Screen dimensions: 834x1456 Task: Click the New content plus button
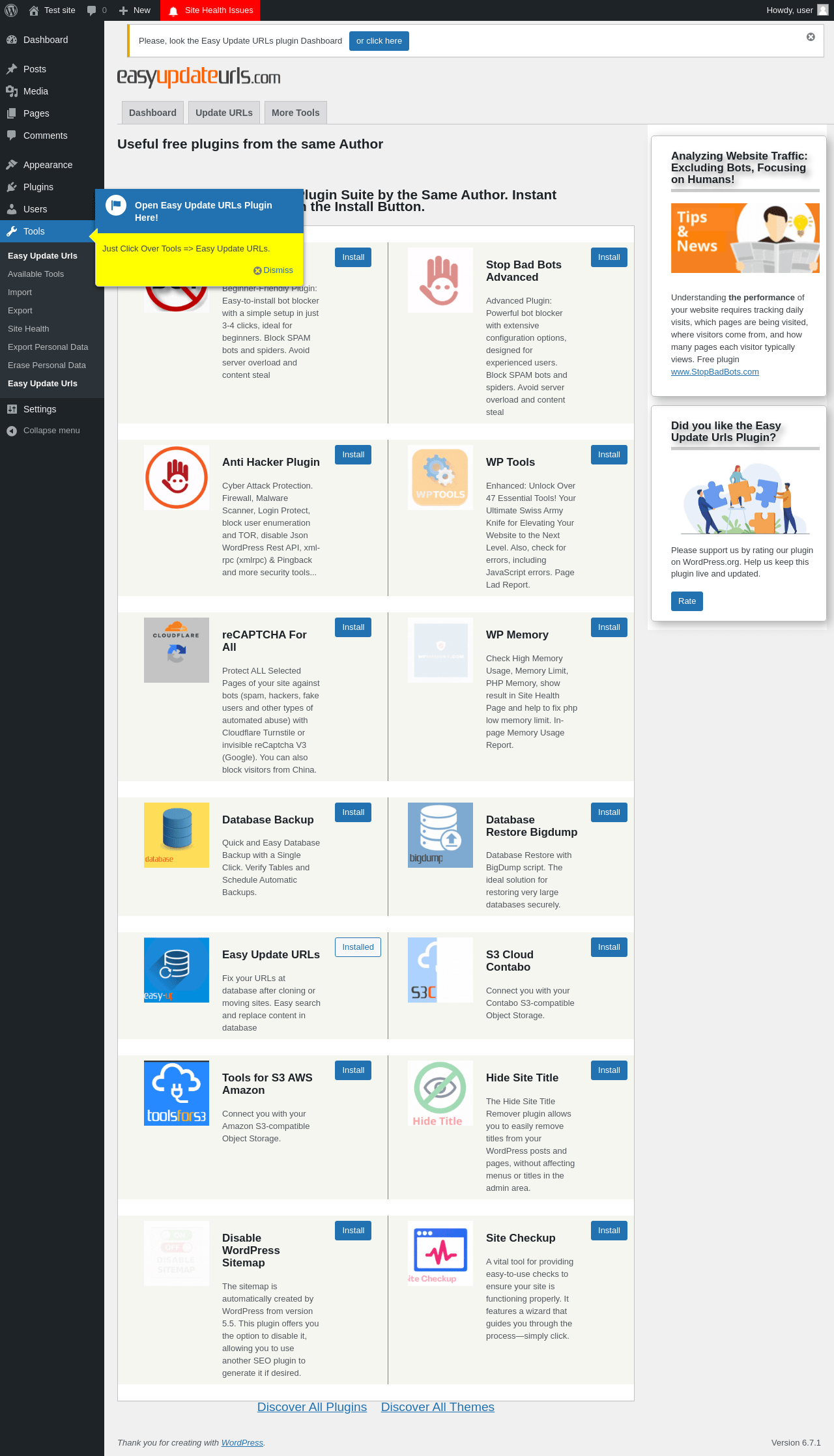point(134,10)
